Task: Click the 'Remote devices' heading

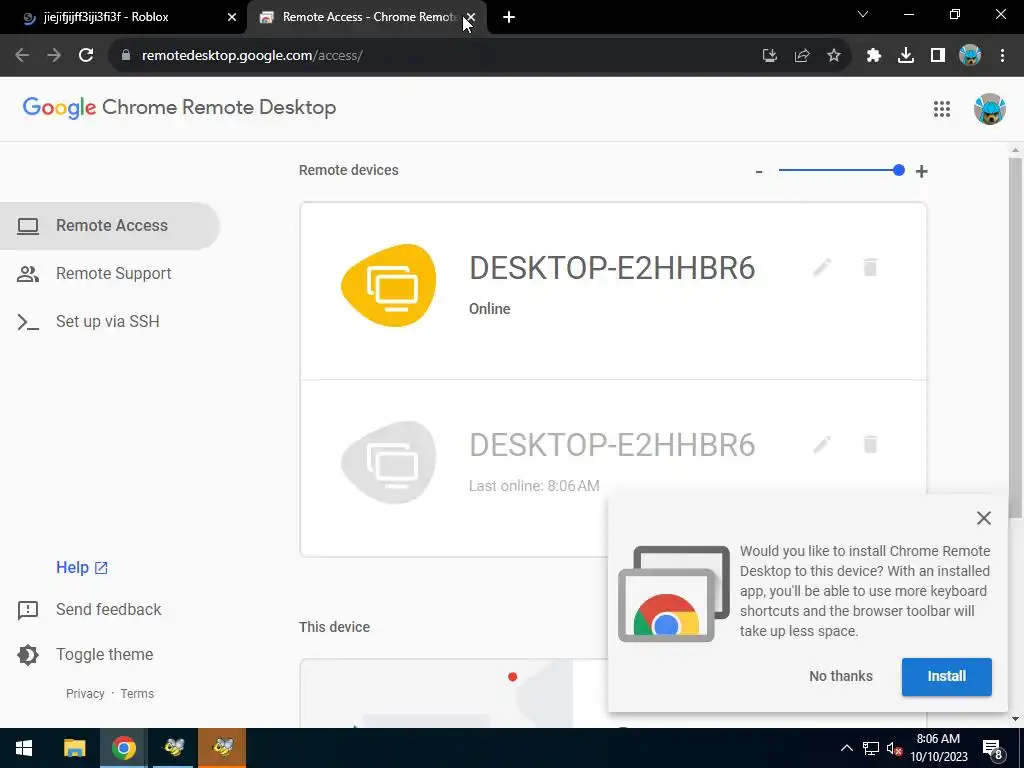Action: click(x=349, y=170)
